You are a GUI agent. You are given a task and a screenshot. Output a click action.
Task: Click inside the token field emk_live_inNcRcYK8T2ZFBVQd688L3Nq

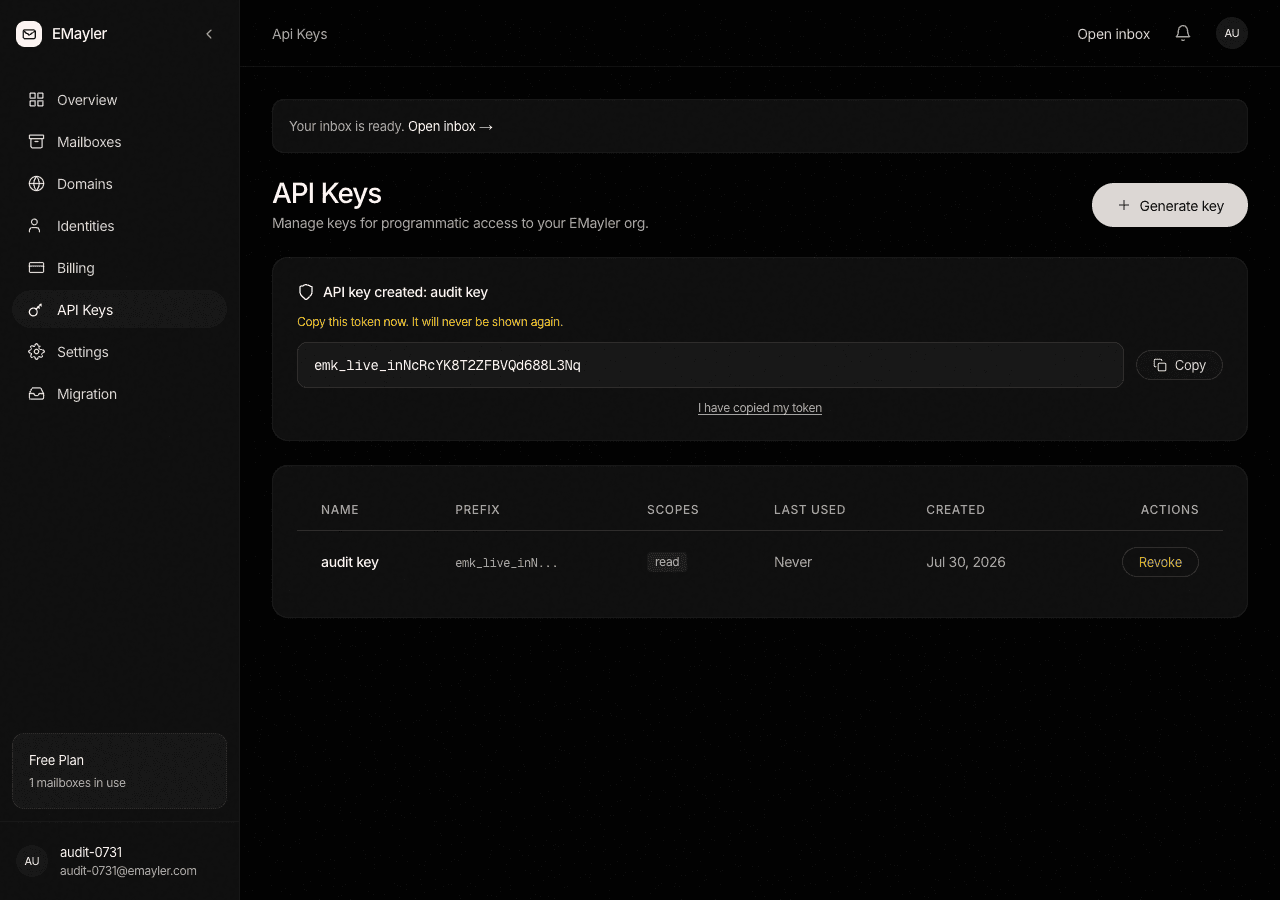pyautogui.click(x=710, y=365)
